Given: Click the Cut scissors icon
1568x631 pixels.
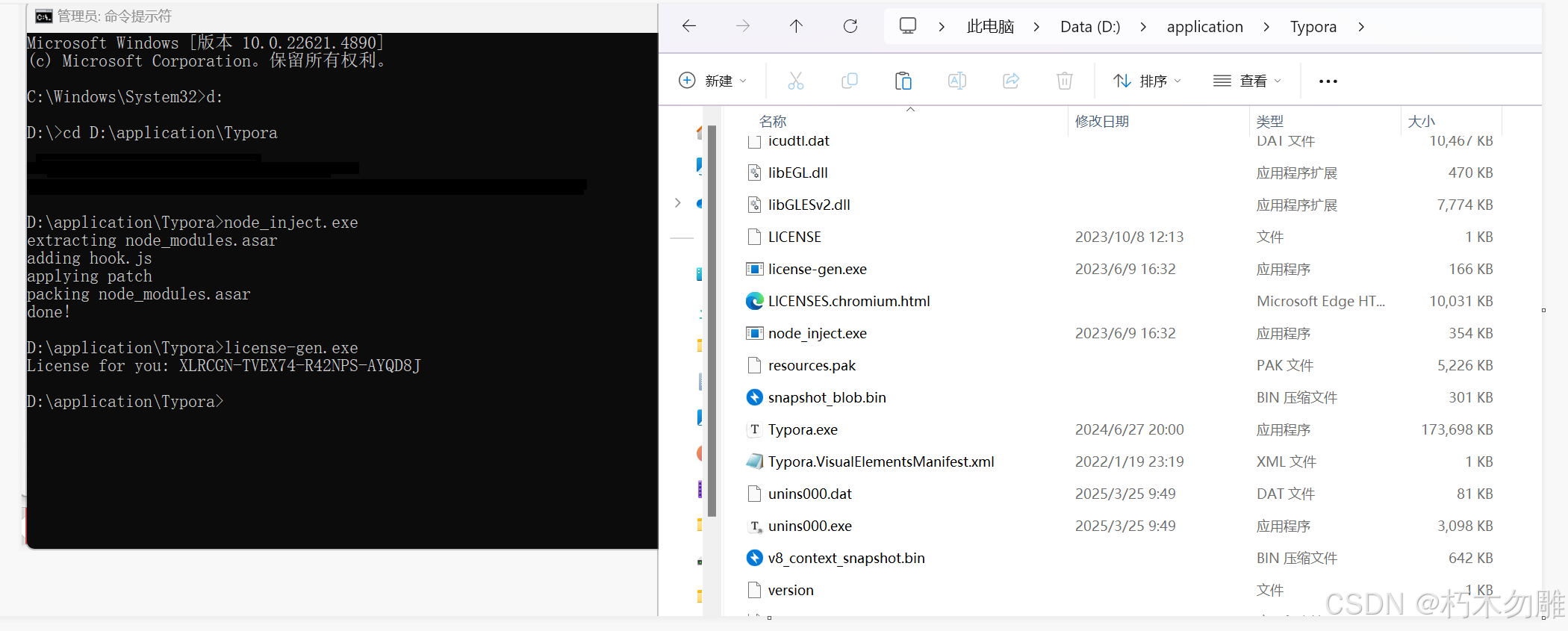Looking at the screenshot, I should tap(795, 81).
